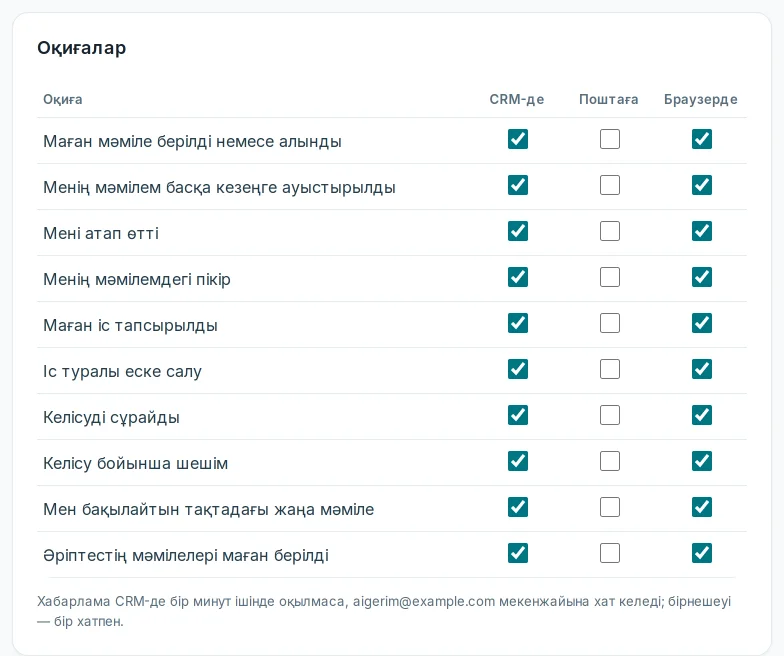Disable Браузерде for 'Іс туралы еске салу'
This screenshot has width=784, height=656.
702,369
